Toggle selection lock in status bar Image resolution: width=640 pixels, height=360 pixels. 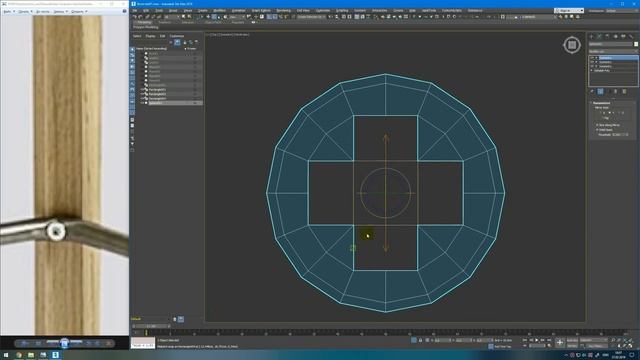click(x=420, y=340)
